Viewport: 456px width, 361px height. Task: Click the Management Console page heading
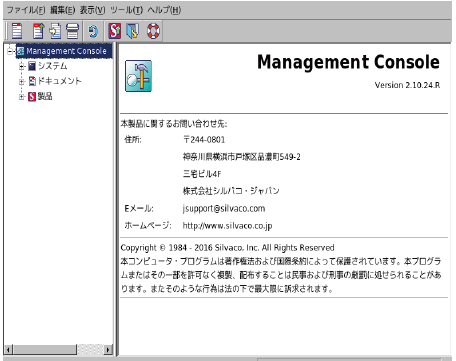pos(348,62)
